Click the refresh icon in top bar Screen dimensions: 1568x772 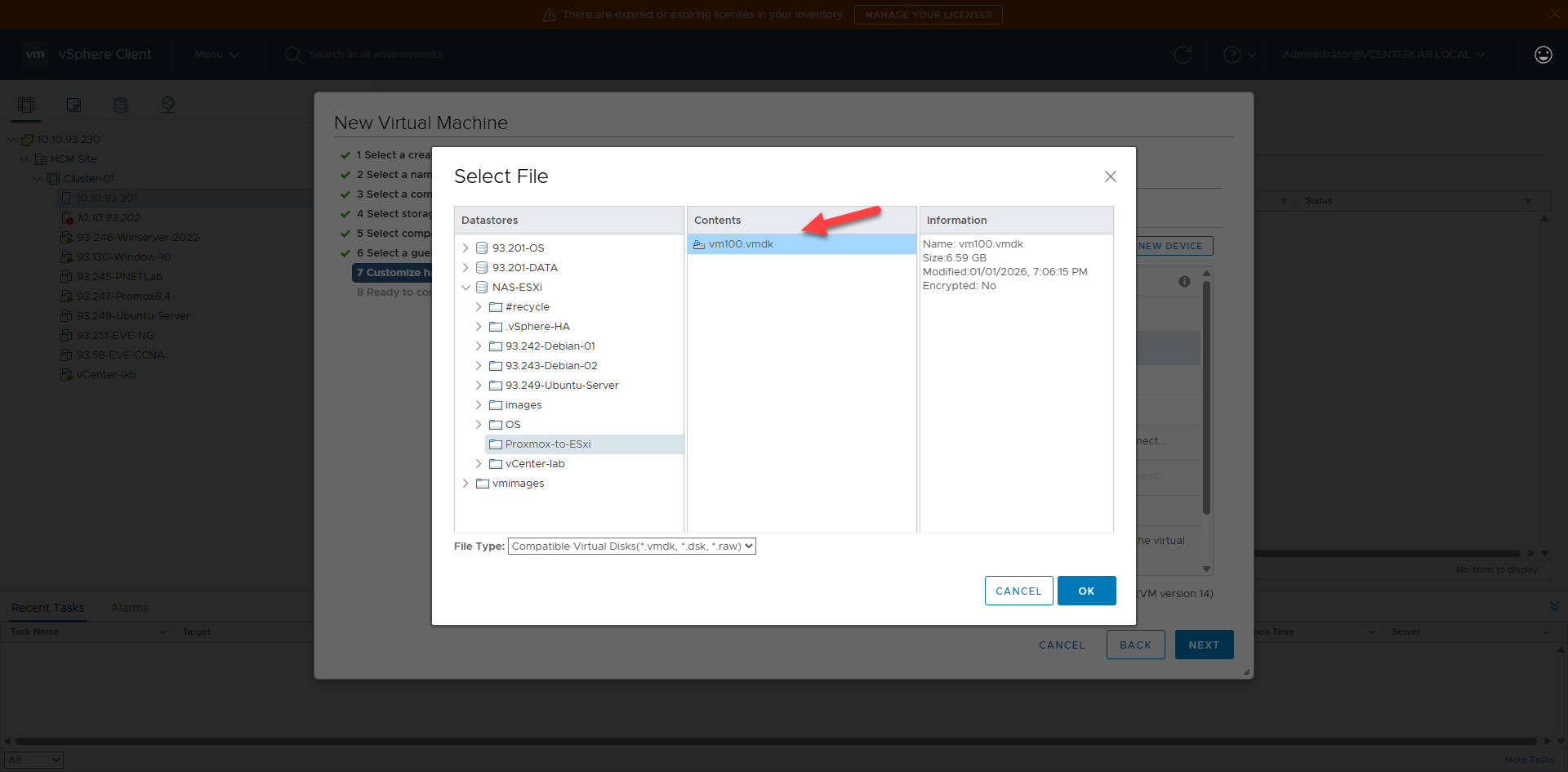pos(1182,55)
